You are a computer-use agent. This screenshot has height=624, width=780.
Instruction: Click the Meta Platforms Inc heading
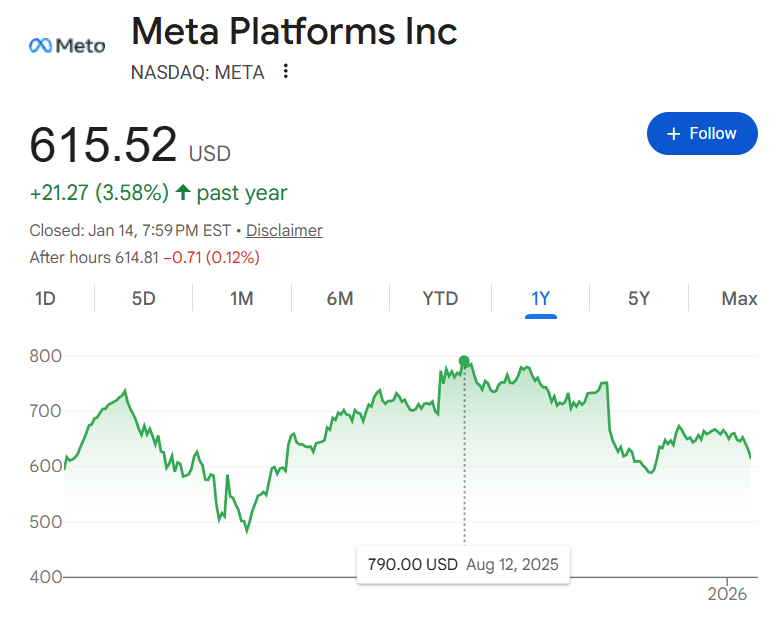[x=294, y=32]
